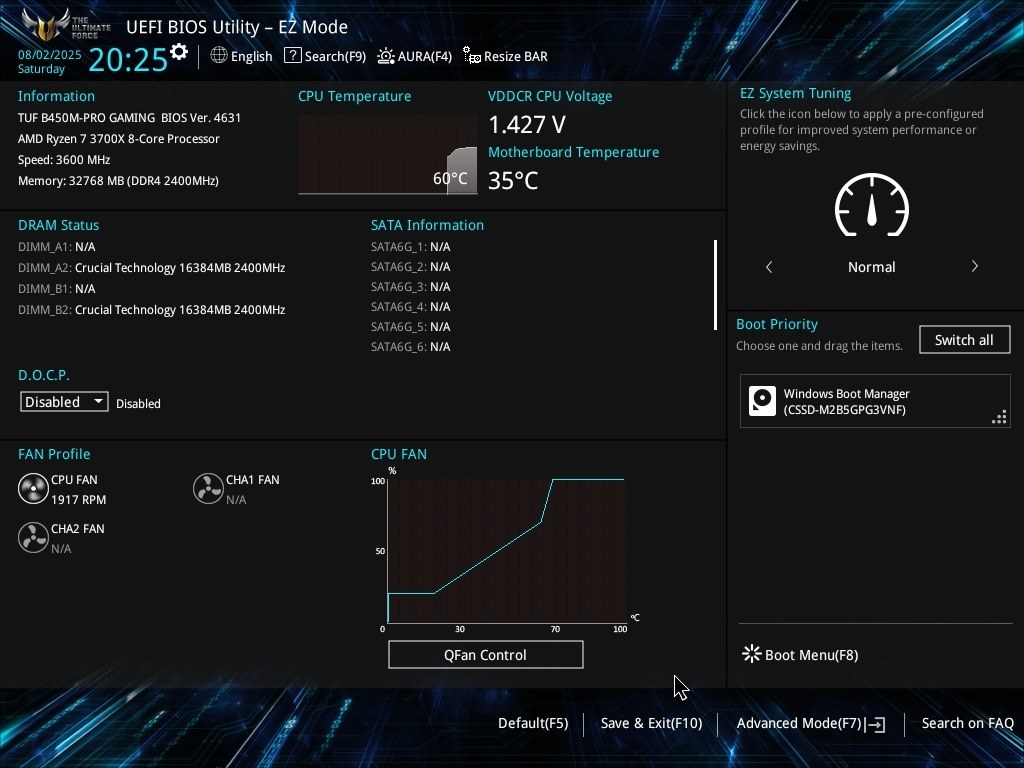Click the Advanced Mode exit arrow icon
This screenshot has height=768, width=1024.
coord(876,724)
